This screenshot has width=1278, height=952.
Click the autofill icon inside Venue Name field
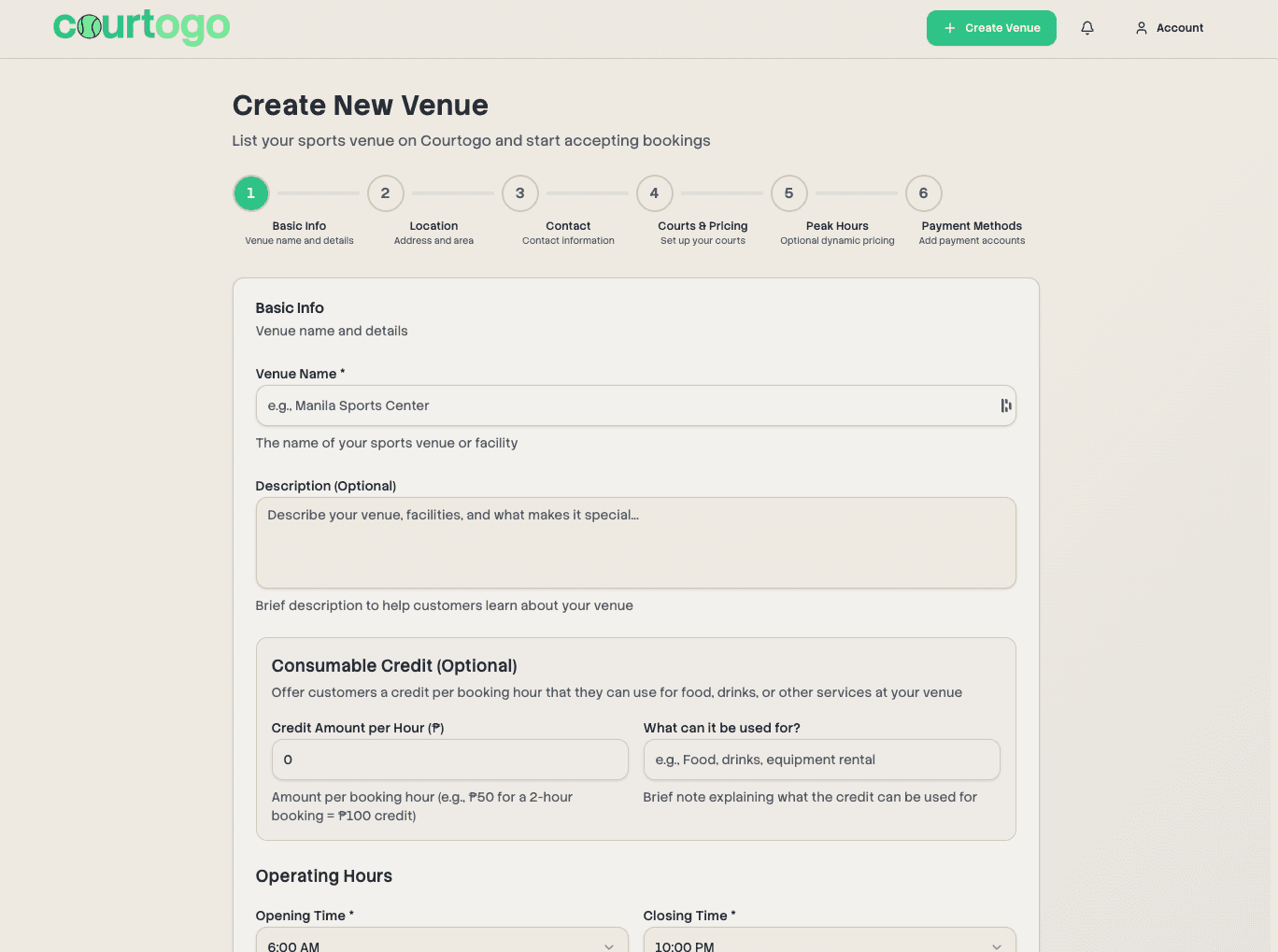tap(1005, 405)
